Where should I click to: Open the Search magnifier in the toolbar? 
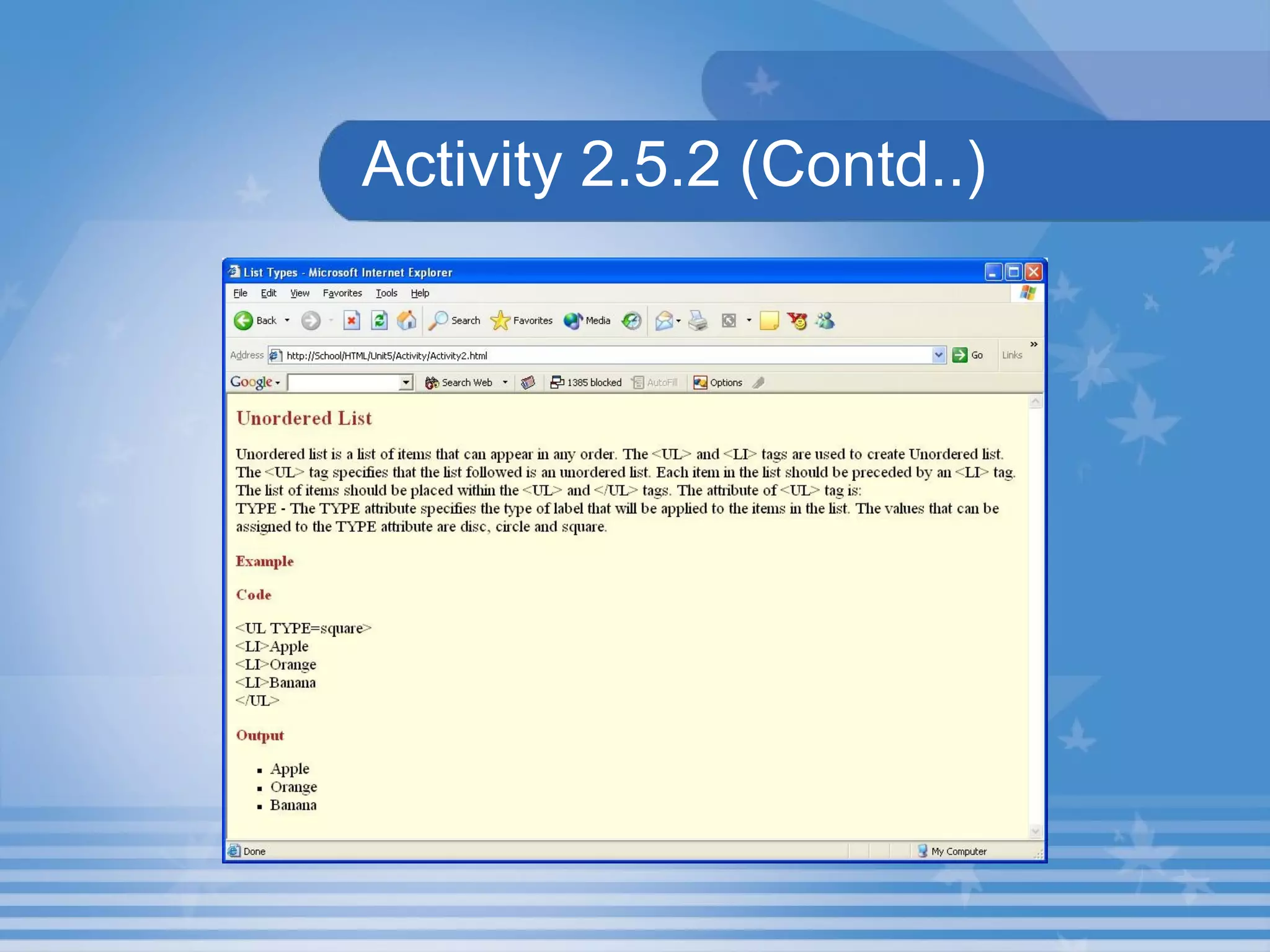(x=455, y=320)
